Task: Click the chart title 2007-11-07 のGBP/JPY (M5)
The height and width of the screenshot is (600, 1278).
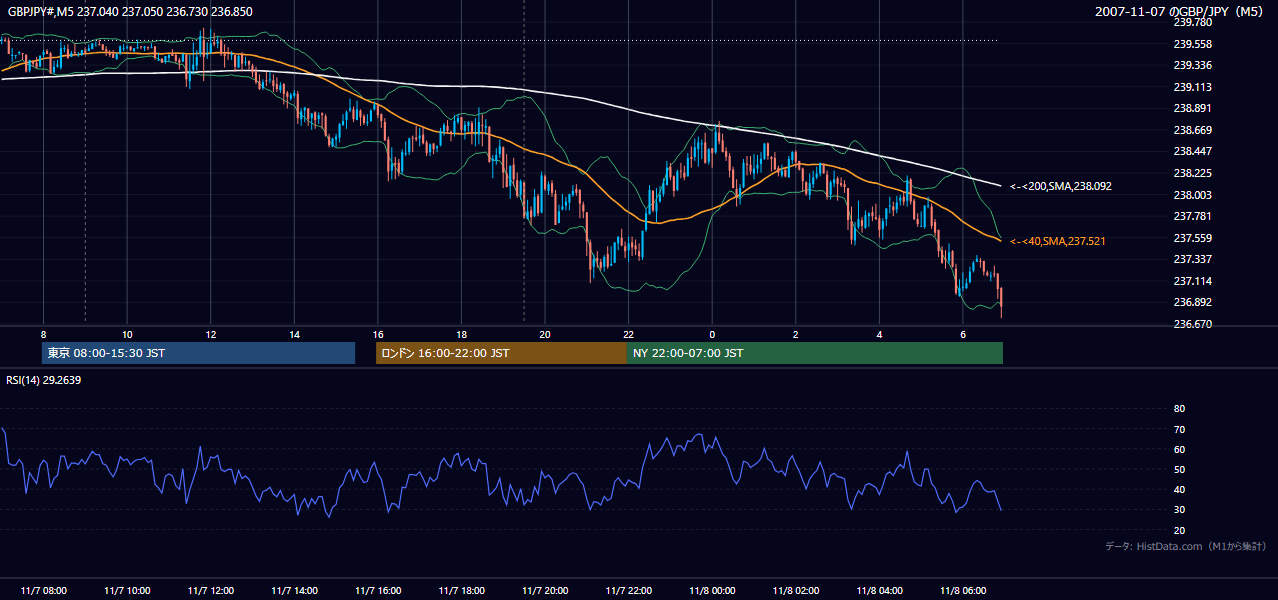Action: (x=1181, y=12)
